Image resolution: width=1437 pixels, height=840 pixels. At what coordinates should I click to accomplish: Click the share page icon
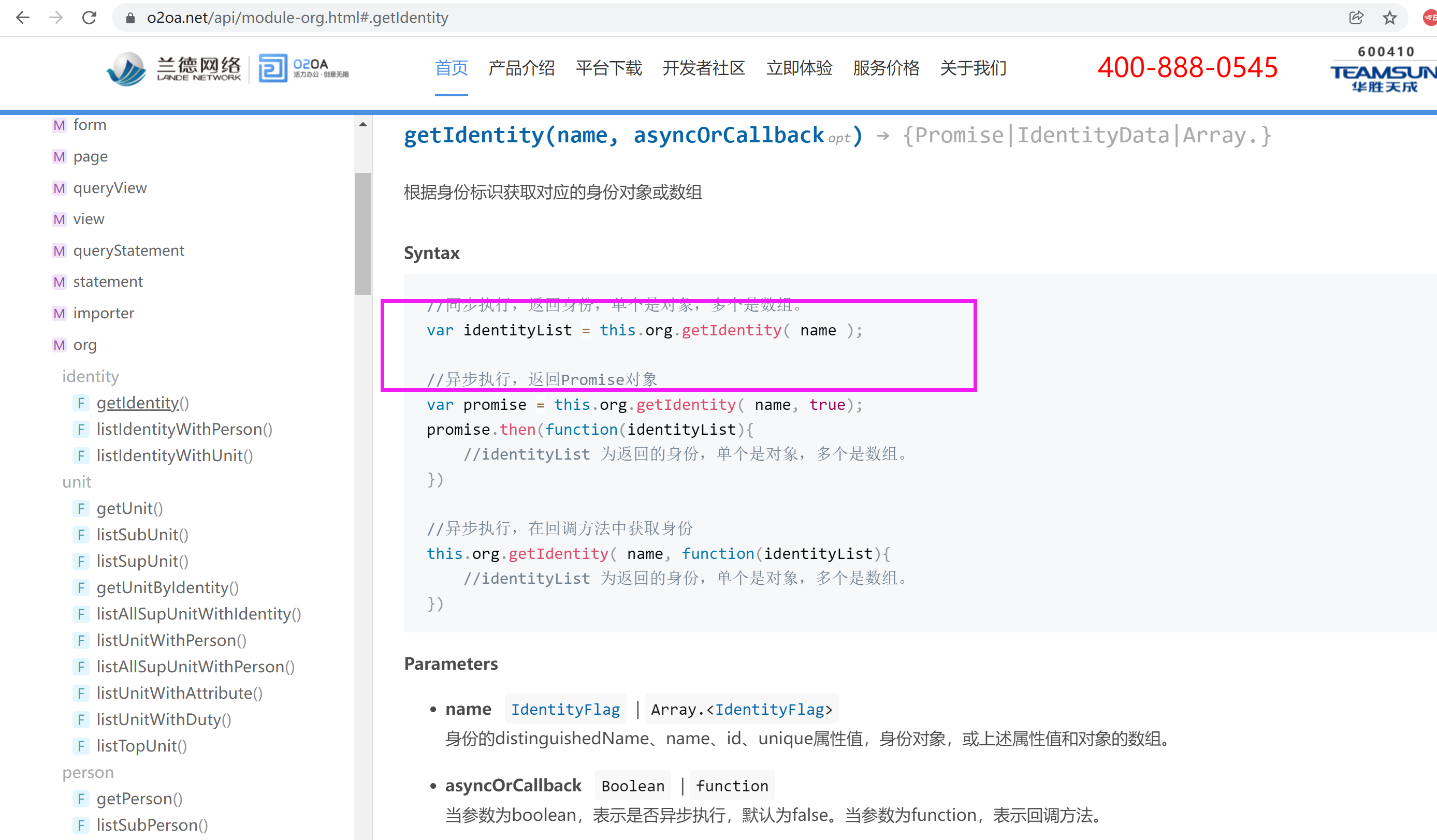[x=1356, y=18]
